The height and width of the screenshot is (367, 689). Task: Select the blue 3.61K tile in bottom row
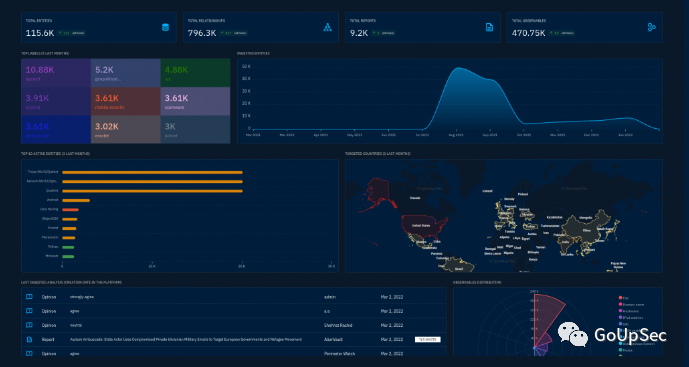(56, 129)
